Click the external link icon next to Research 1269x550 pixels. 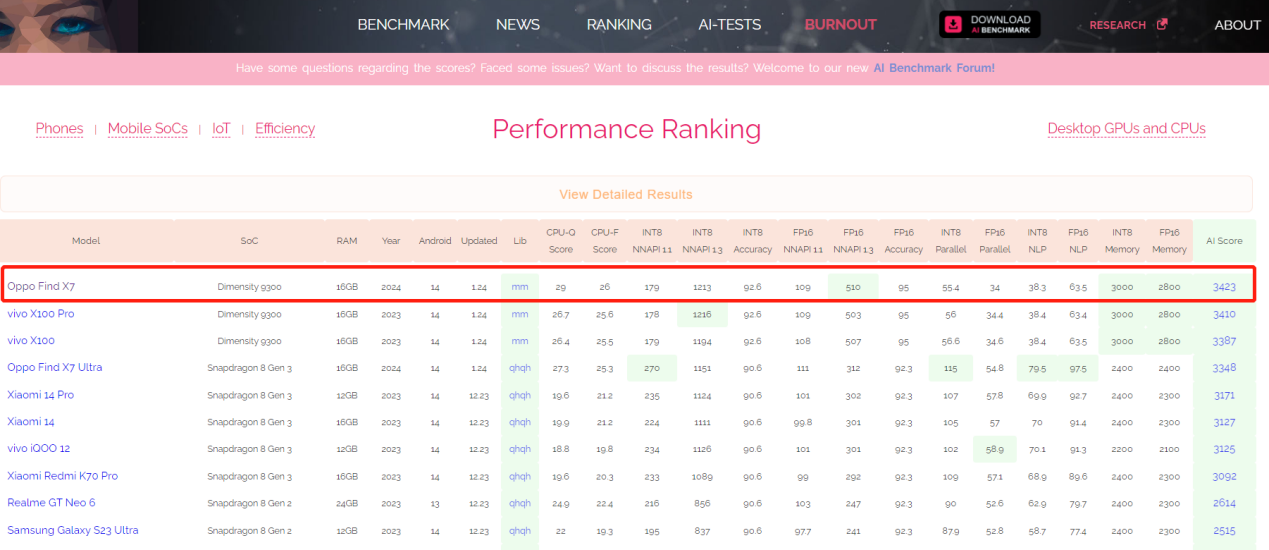(x=1162, y=24)
